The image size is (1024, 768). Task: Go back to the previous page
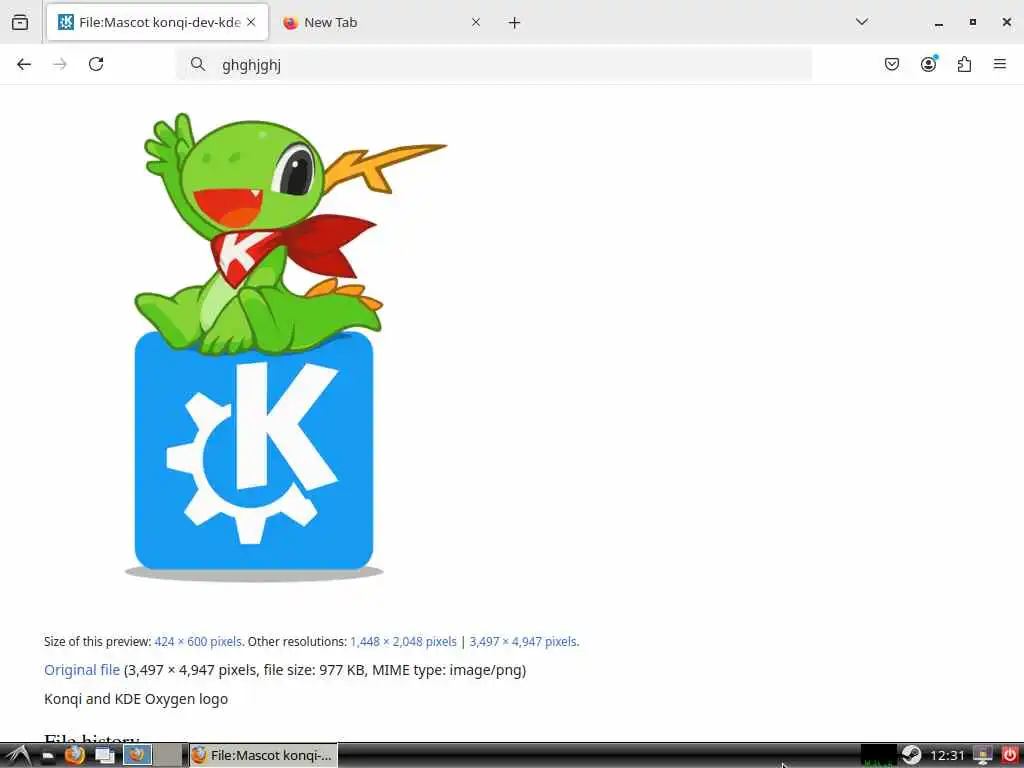click(x=24, y=64)
